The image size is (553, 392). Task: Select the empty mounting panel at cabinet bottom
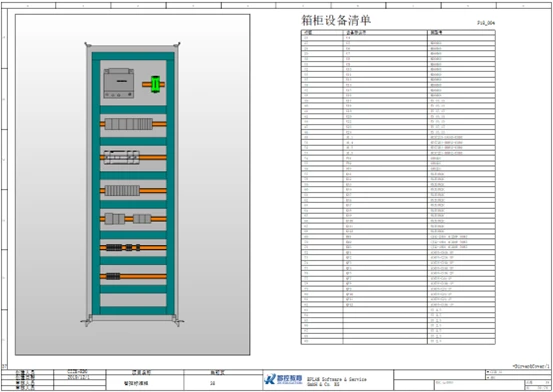[x=133, y=300]
